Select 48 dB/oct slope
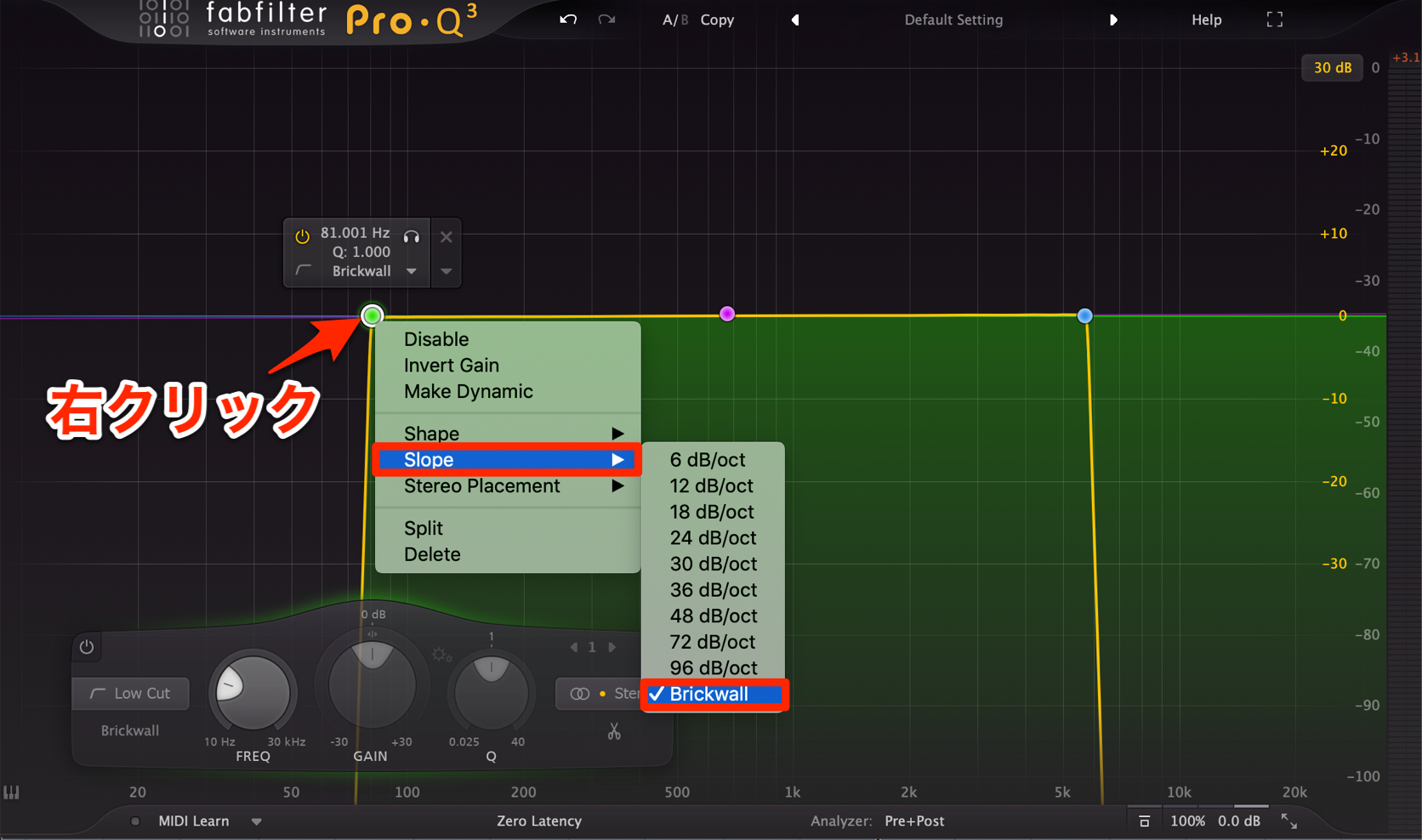The image size is (1422, 840). point(713,616)
